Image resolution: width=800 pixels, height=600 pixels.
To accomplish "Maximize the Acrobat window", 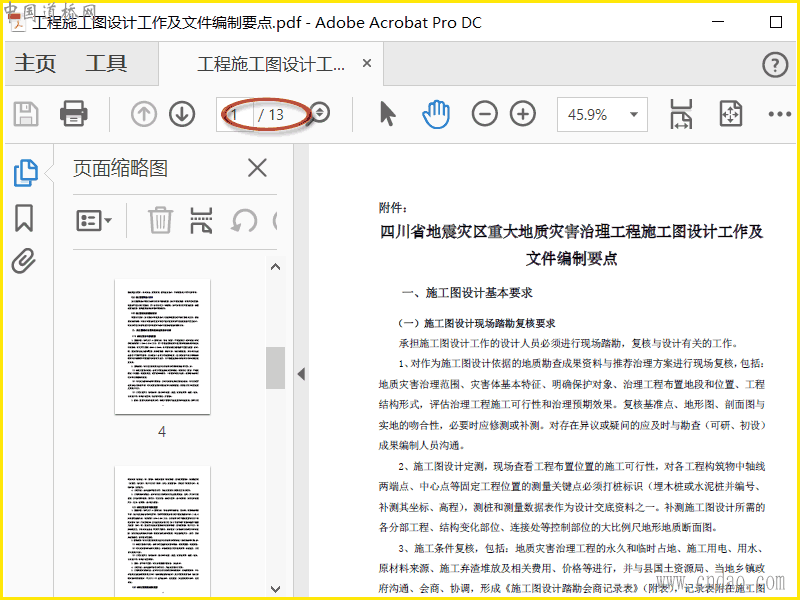I will 776,22.
